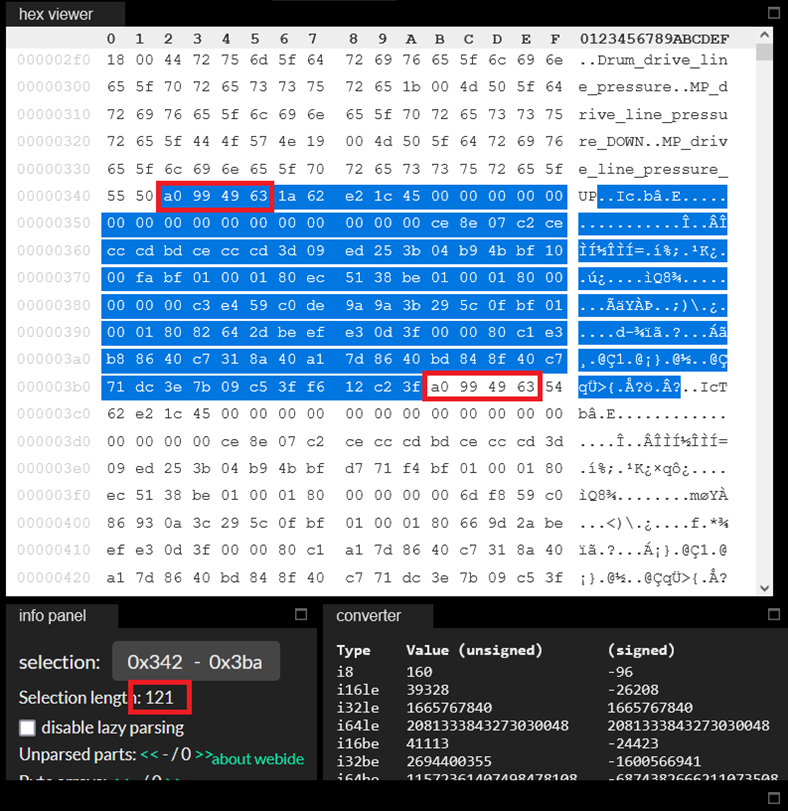Click ASCII column header 0123456789ABCDEF
Image resolution: width=788 pixels, height=811 pixels.
tap(654, 39)
